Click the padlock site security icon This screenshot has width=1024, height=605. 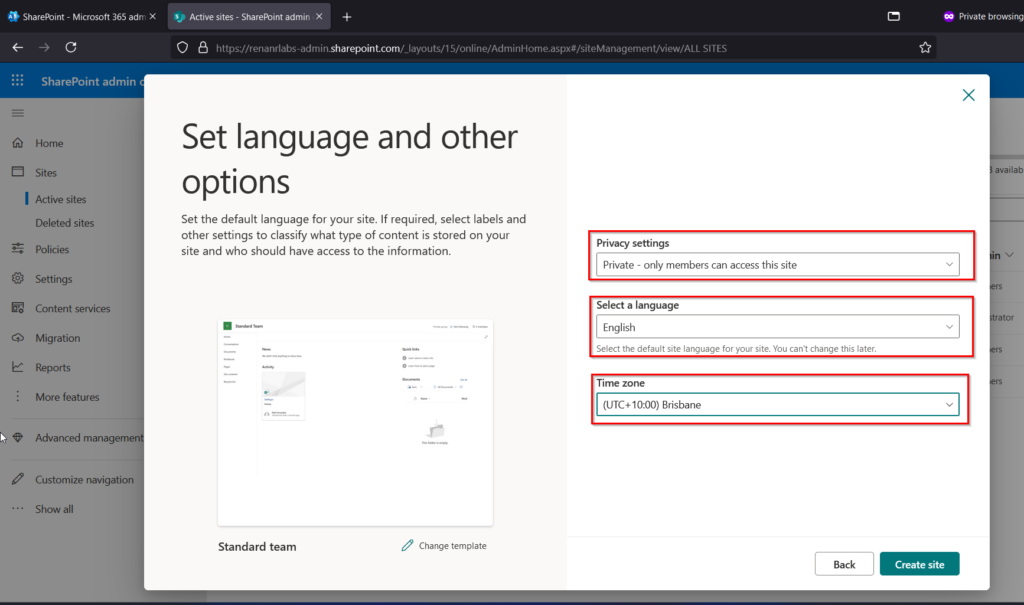(203, 48)
